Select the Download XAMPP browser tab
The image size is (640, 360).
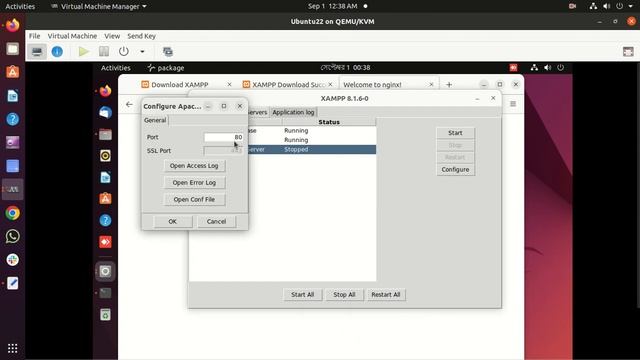pos(186,84)
